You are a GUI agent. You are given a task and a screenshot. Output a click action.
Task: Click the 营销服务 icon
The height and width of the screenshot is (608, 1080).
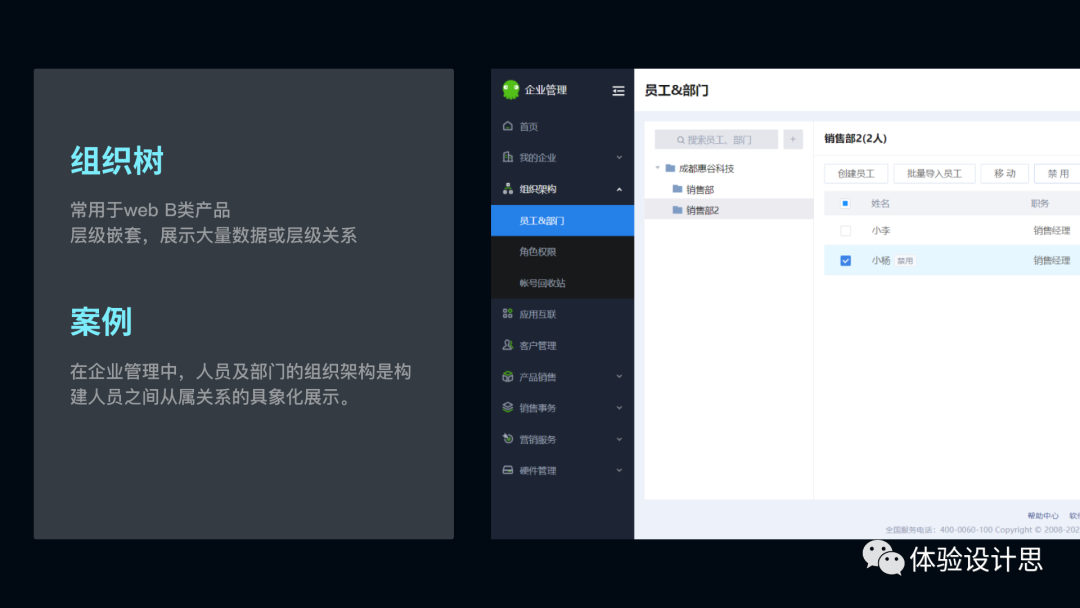pyautogui.click(x=508, y=439)
